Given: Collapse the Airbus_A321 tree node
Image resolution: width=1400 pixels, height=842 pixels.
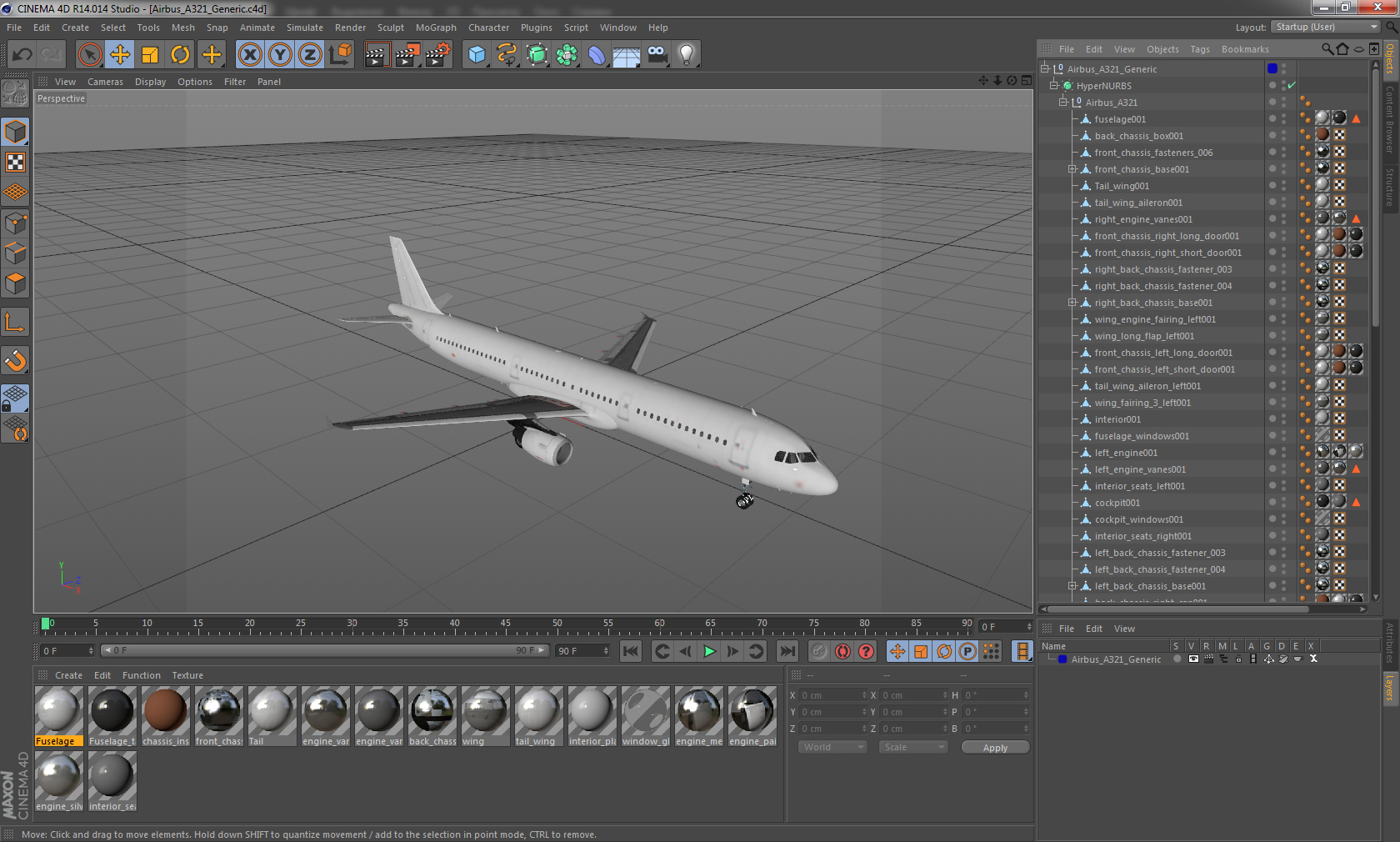Looking at the screenshot, I should click(1063, 102).
